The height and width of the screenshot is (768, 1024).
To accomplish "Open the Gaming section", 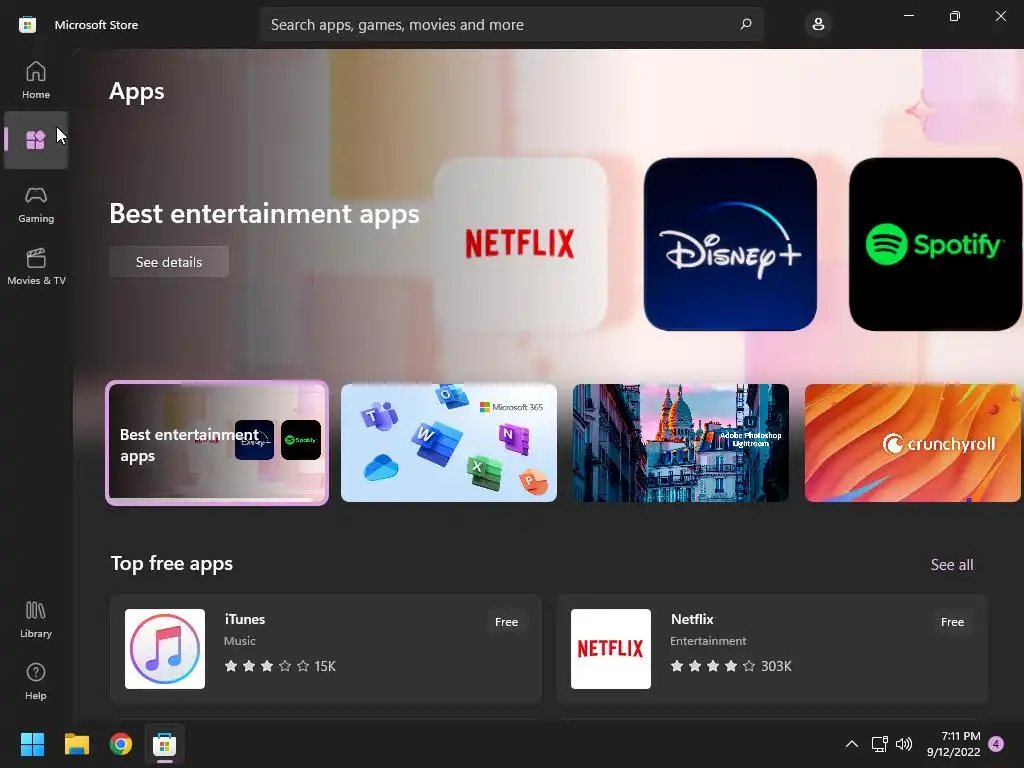I will coord(36,205).
